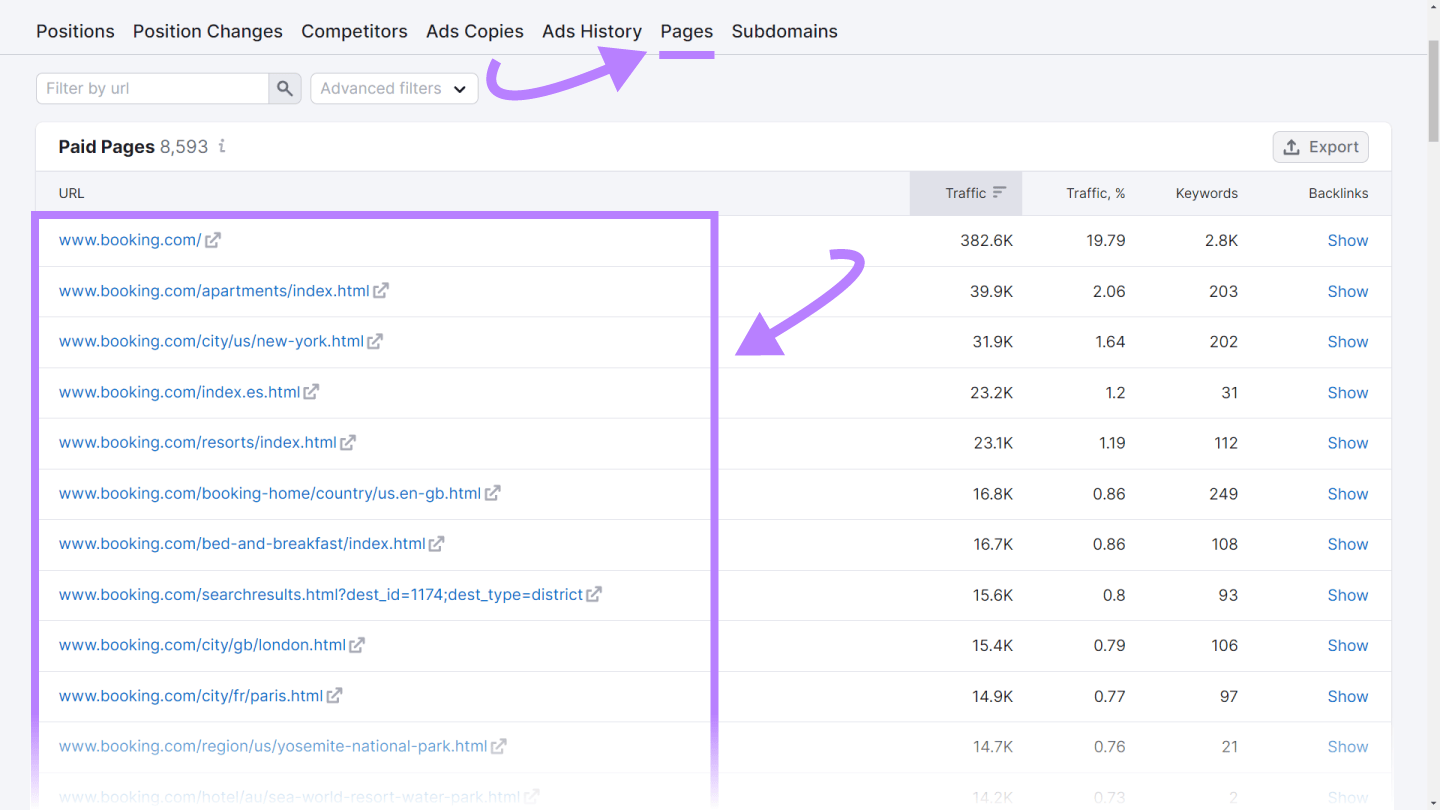Click the upload icon inside the Export button
This screenshot has height=810, width=1440.
[x=1289, y=146]
